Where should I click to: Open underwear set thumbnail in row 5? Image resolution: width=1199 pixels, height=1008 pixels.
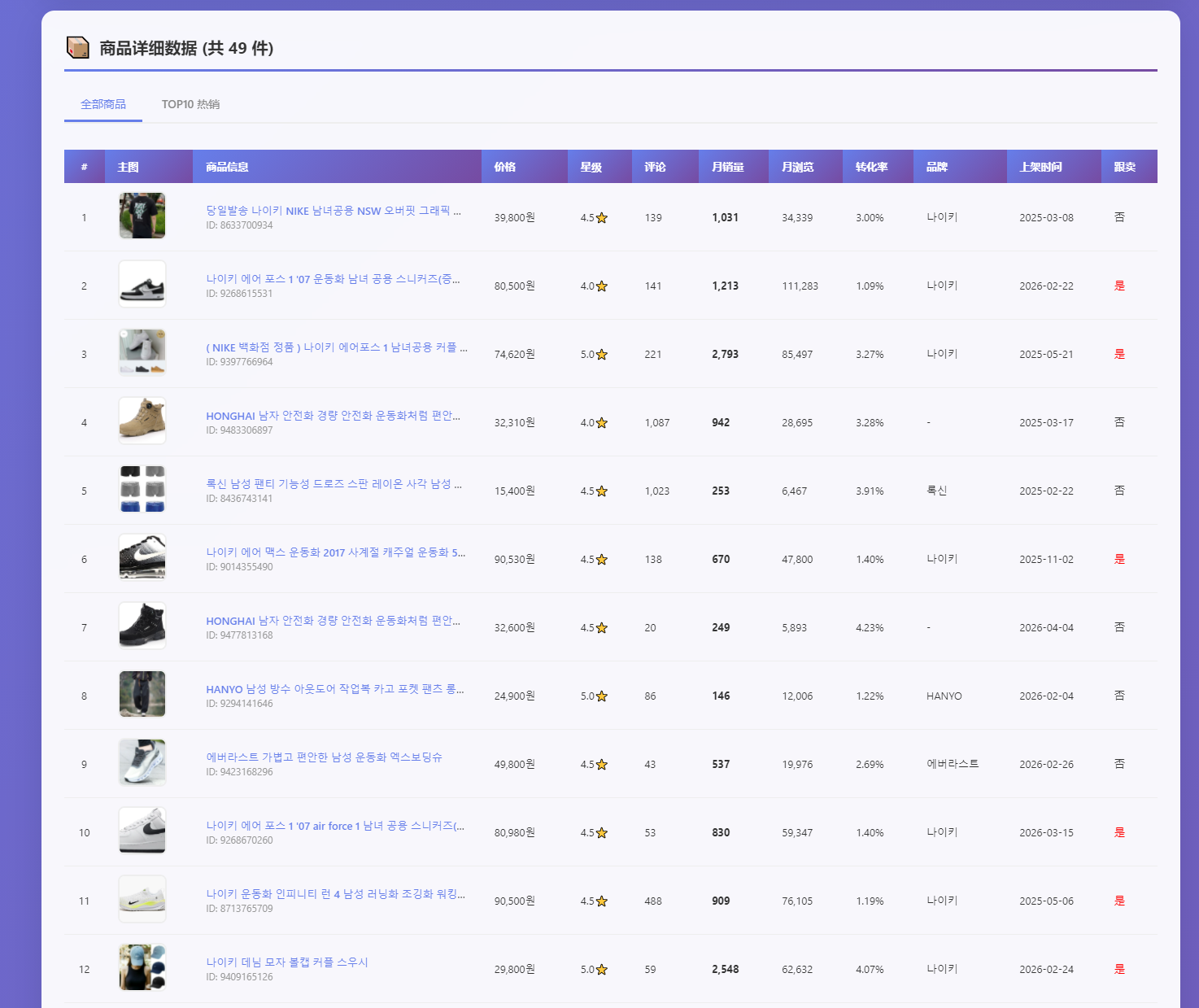click(142, 489)
